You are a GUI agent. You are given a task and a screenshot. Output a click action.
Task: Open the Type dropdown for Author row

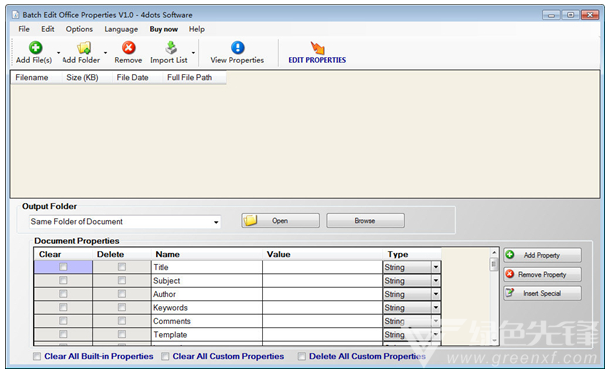(x=436, y=294)
